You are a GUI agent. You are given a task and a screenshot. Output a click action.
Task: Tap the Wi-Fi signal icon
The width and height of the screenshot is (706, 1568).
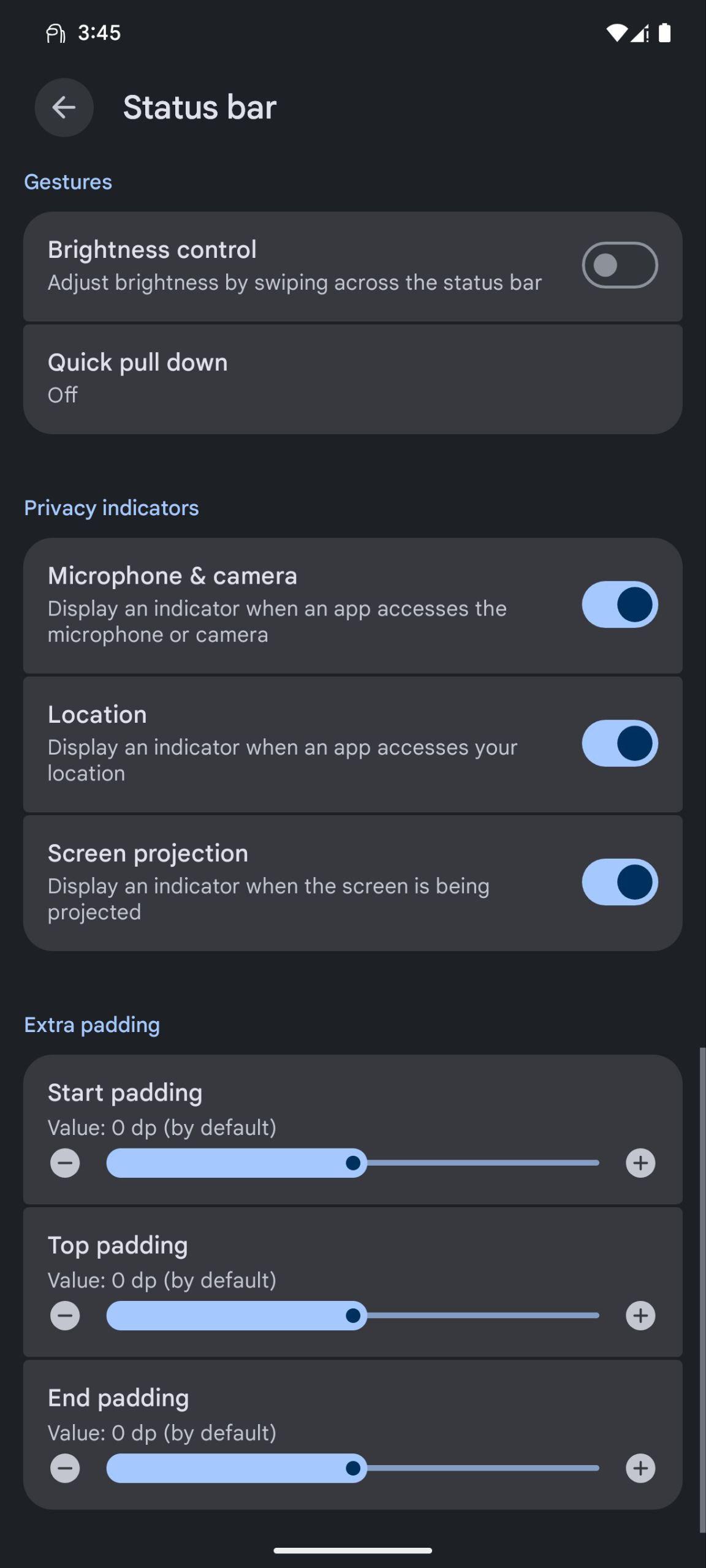[x=616, y=33]
